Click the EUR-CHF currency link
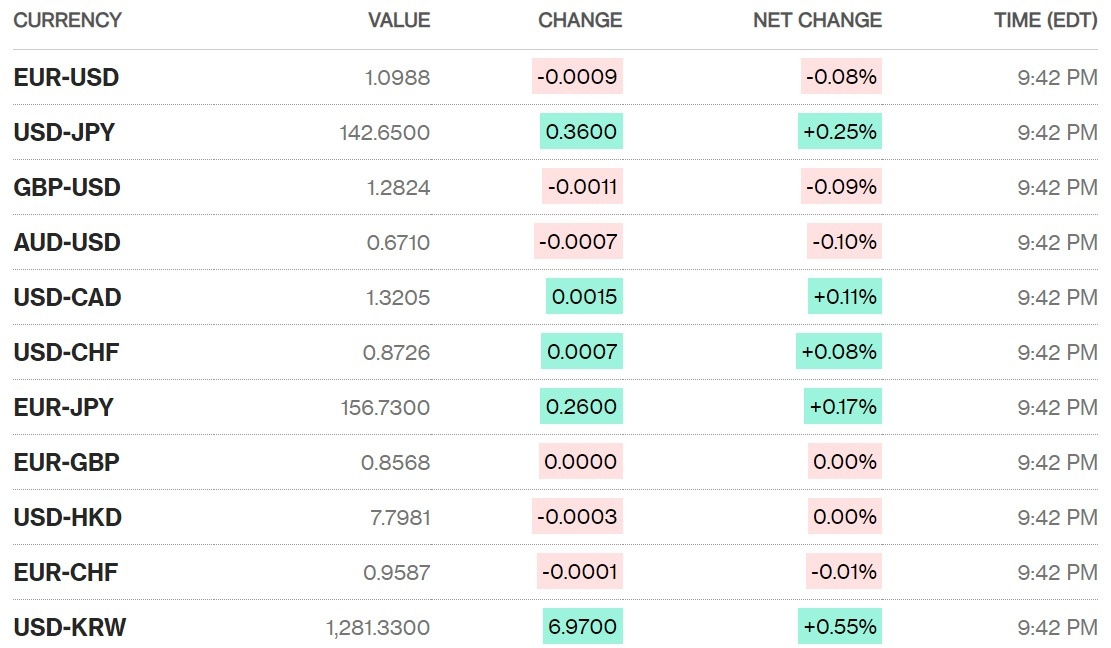Screen dimensions: 1111x648 tap(65, 572)
